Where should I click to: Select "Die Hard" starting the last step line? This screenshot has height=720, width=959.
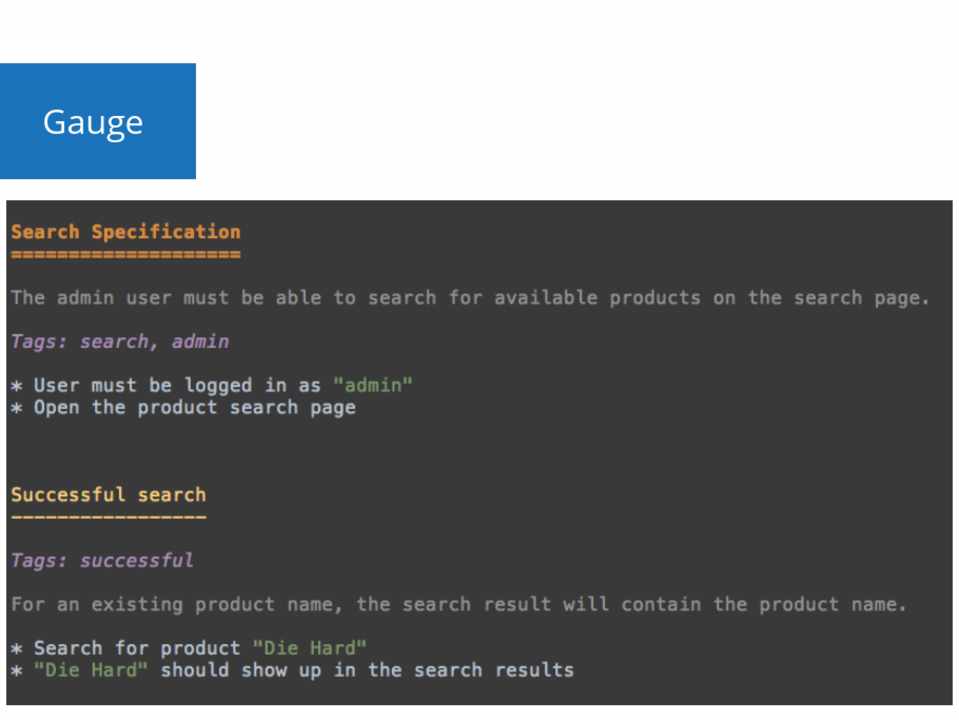click(x=91, y=670)
